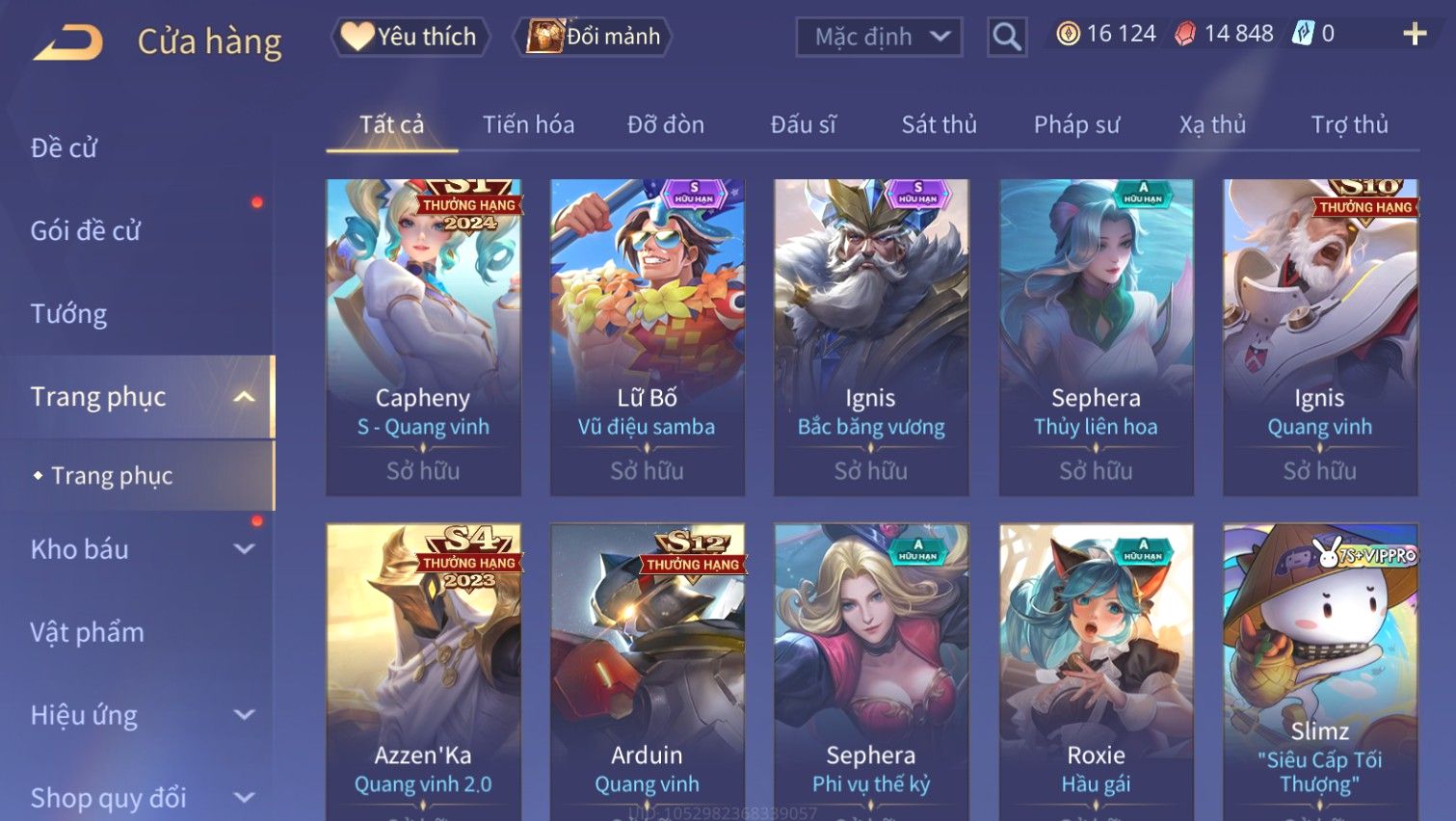Viewport: 1456px width, 821px height.
Task: Switch to the Pháp sư tab
Action: pyautogui.click(x=1076, y=124)
